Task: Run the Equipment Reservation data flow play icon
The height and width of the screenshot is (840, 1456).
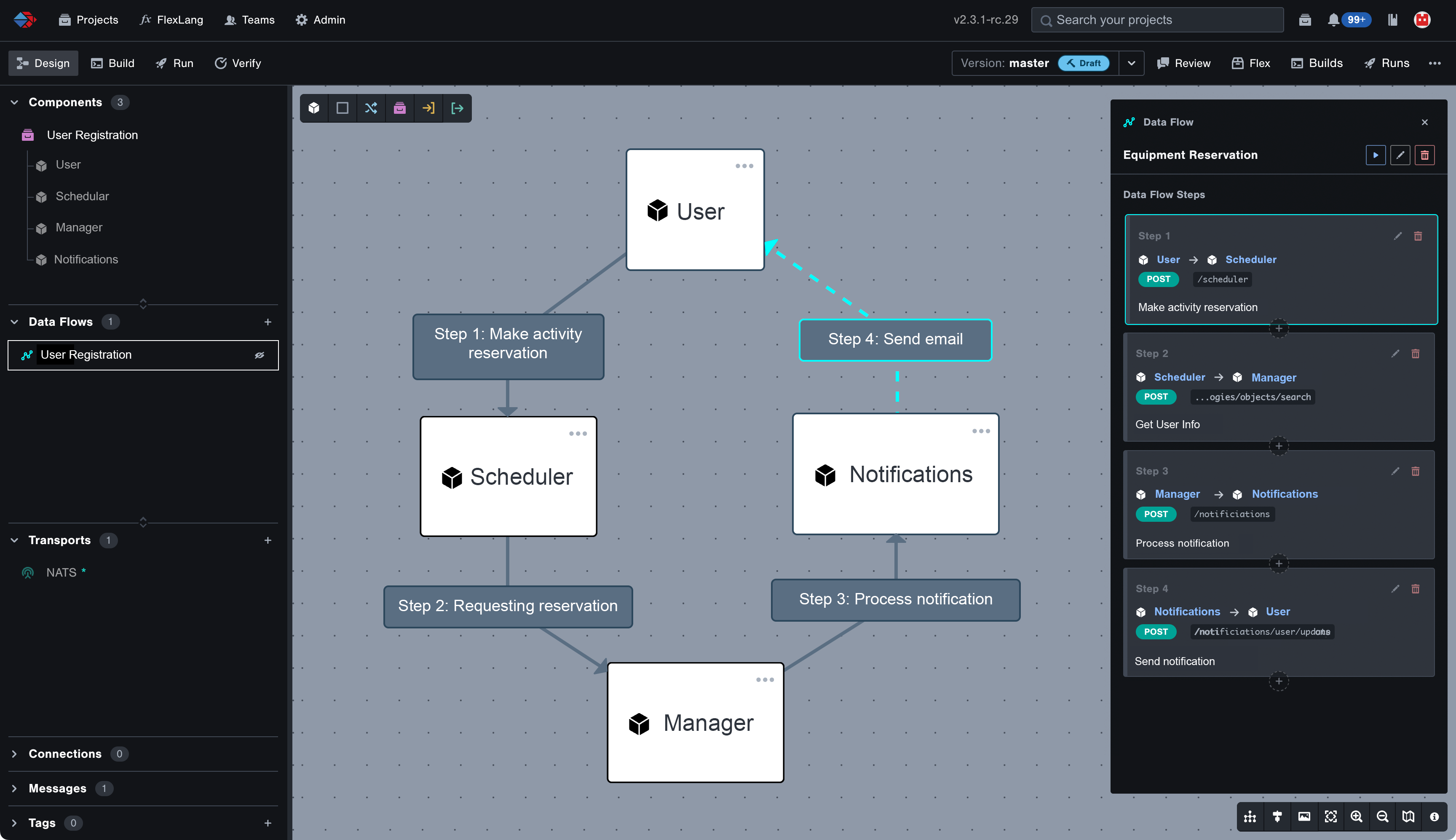Action: (1376, 155)
